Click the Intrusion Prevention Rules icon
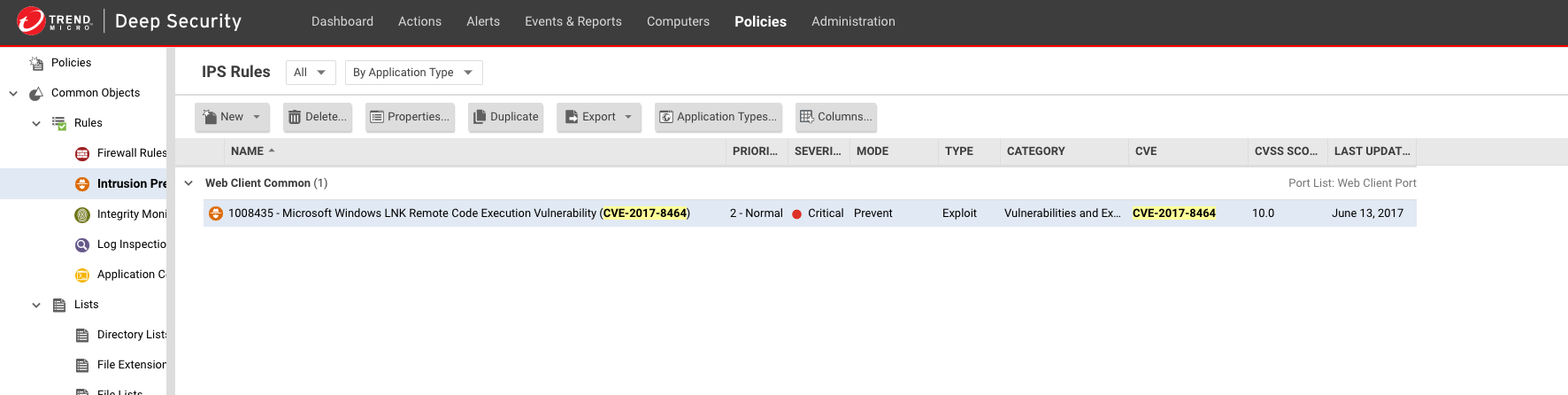Image resolution: width=1568 pixels, height=395 pixels. click(x=82, y=183)
